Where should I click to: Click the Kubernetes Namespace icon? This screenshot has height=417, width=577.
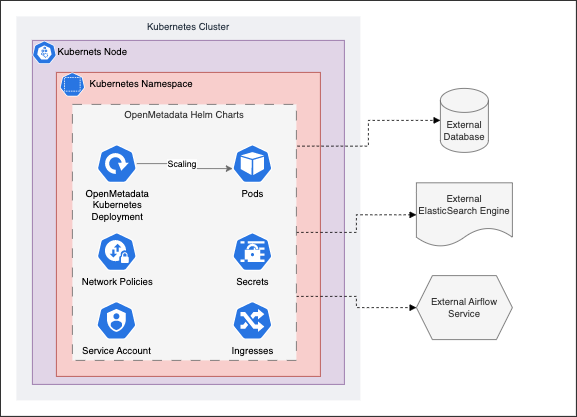pyautogui.click(x=72, y=85)
